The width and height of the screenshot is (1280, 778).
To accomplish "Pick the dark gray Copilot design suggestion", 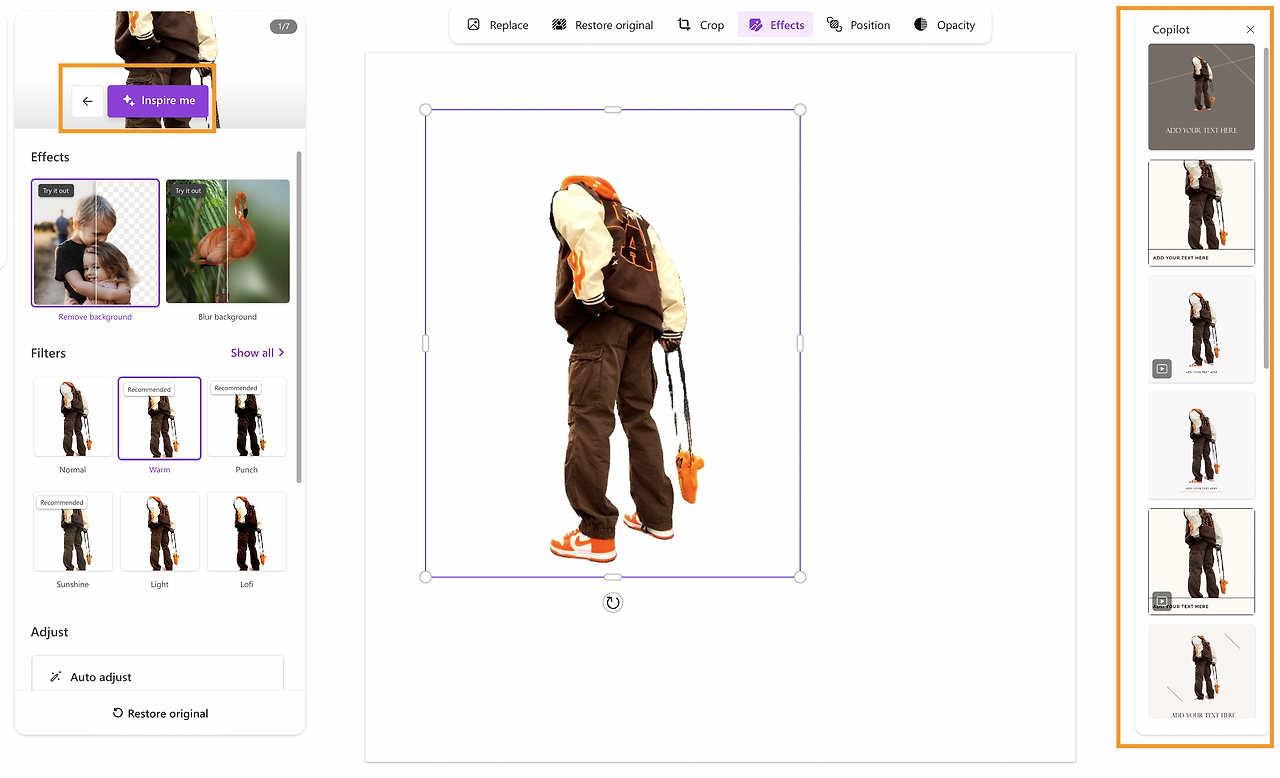I will pos(1201,97).
